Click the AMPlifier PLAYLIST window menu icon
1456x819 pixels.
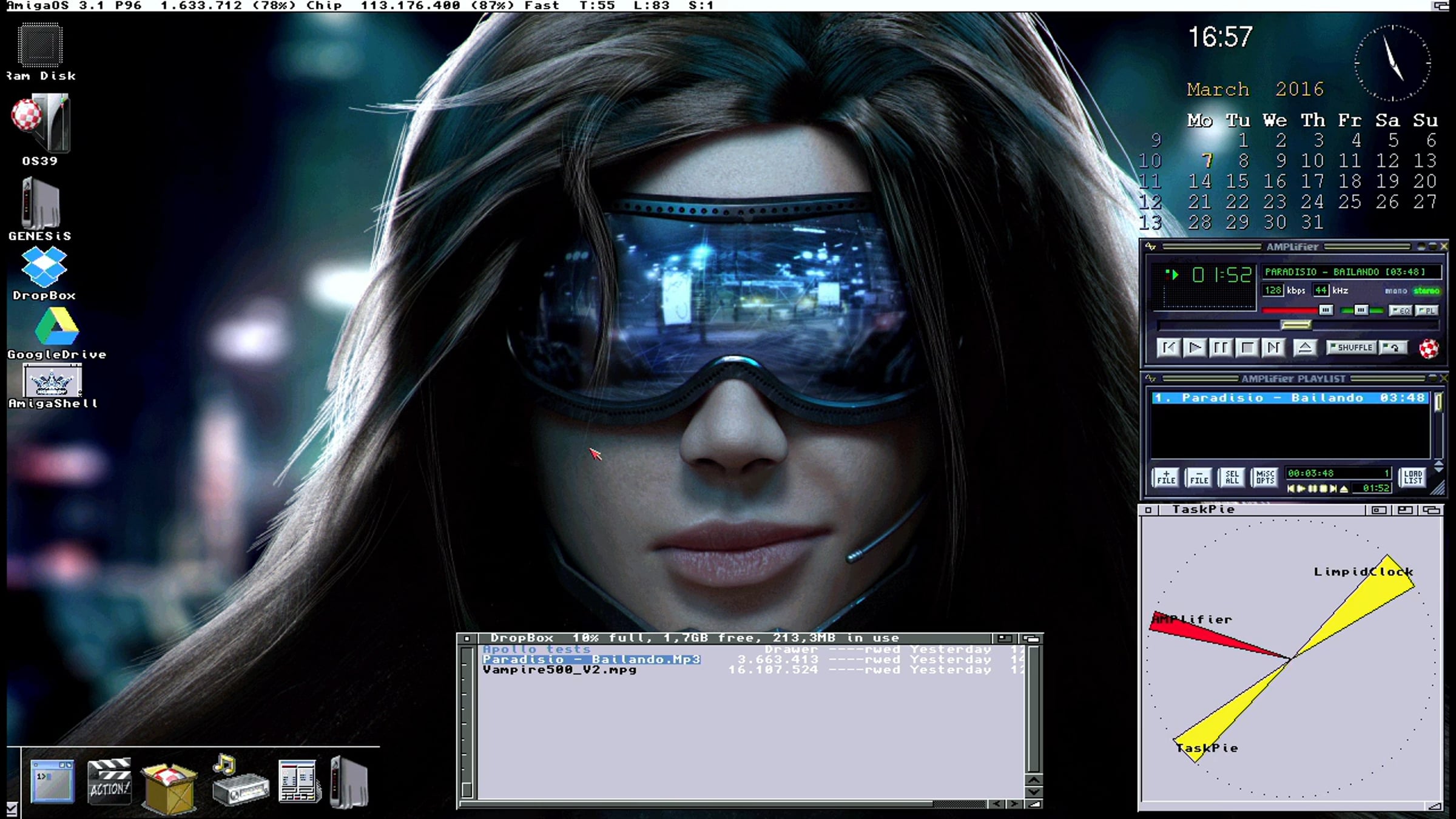tap(1150, 379)
